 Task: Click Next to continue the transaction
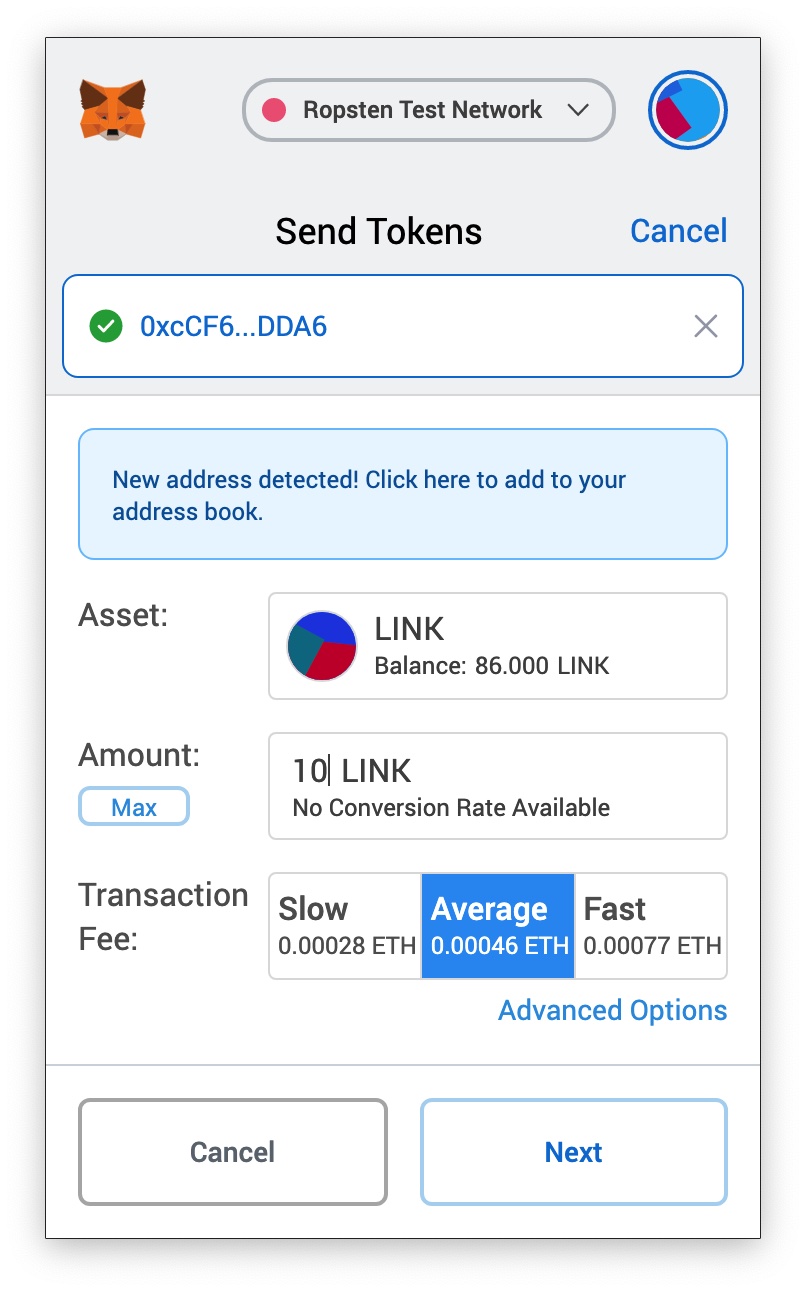click(x=574, y=1152)
